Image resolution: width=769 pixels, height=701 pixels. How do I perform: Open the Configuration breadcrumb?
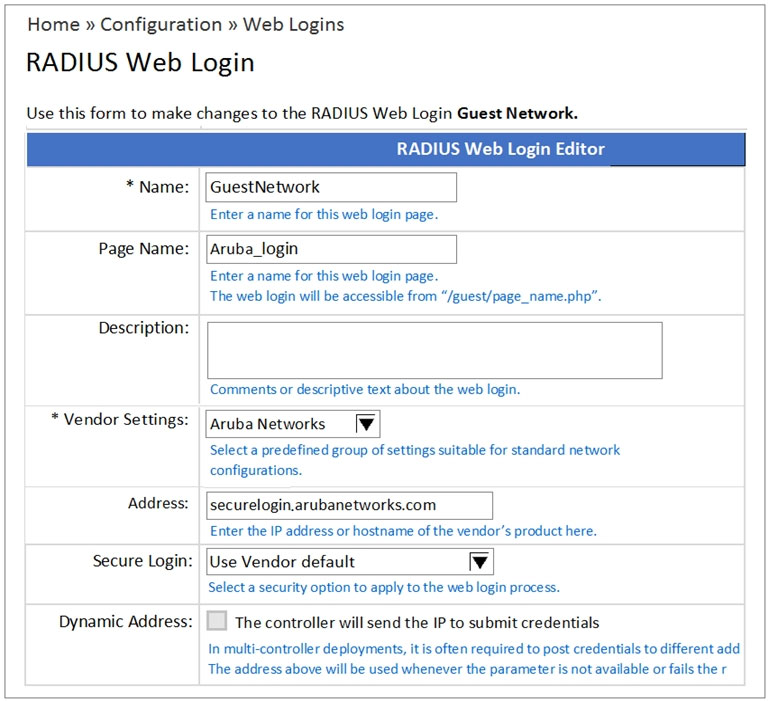pyautogui.click(x=161, y=25)
